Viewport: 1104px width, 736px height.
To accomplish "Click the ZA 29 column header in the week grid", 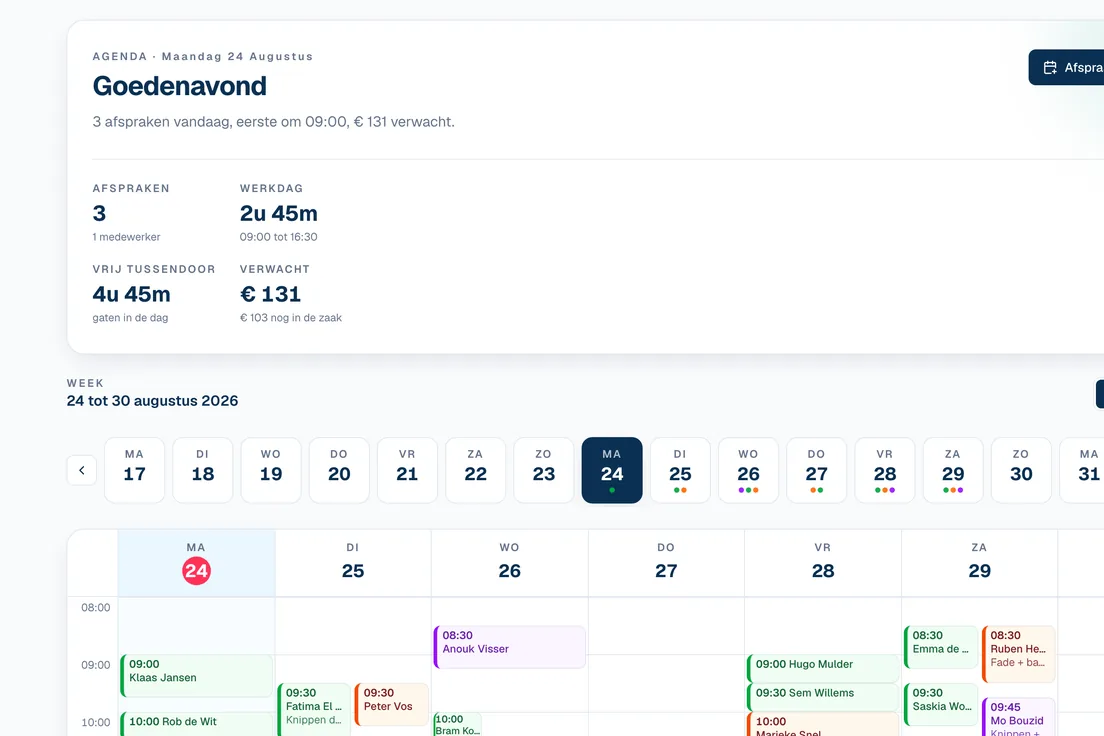I will point(979,563).
